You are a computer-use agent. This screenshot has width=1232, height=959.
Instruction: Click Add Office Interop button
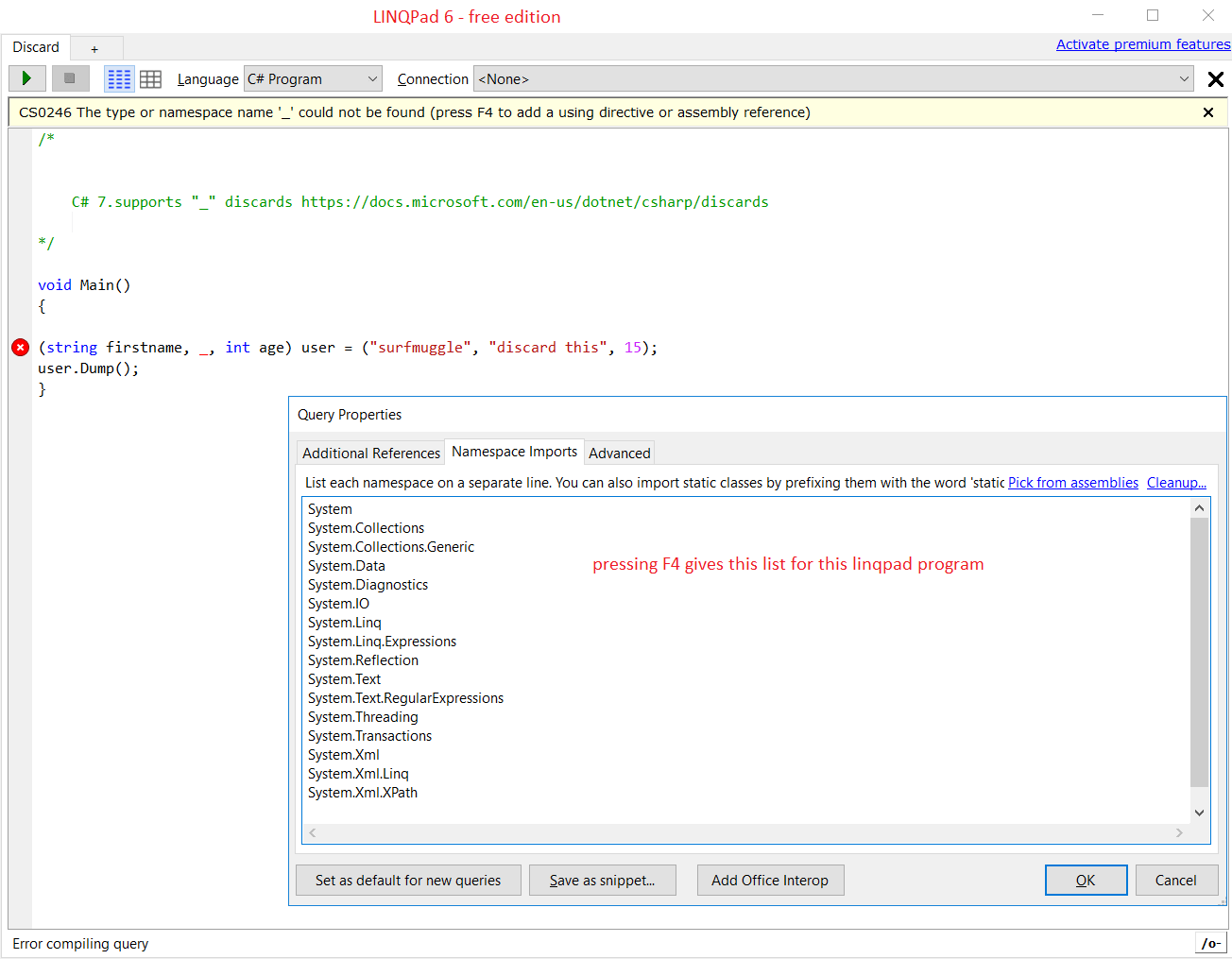770,881
